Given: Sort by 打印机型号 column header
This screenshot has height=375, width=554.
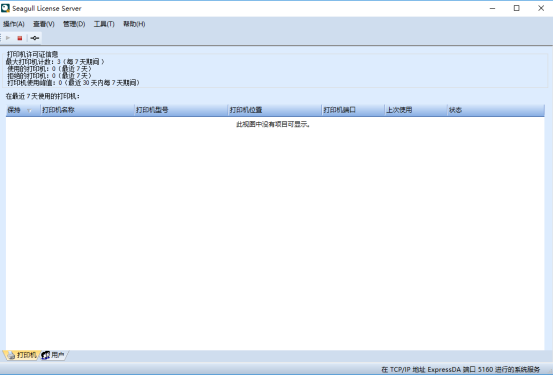Looking at the screenshot, I should click(x=181, y=110).
